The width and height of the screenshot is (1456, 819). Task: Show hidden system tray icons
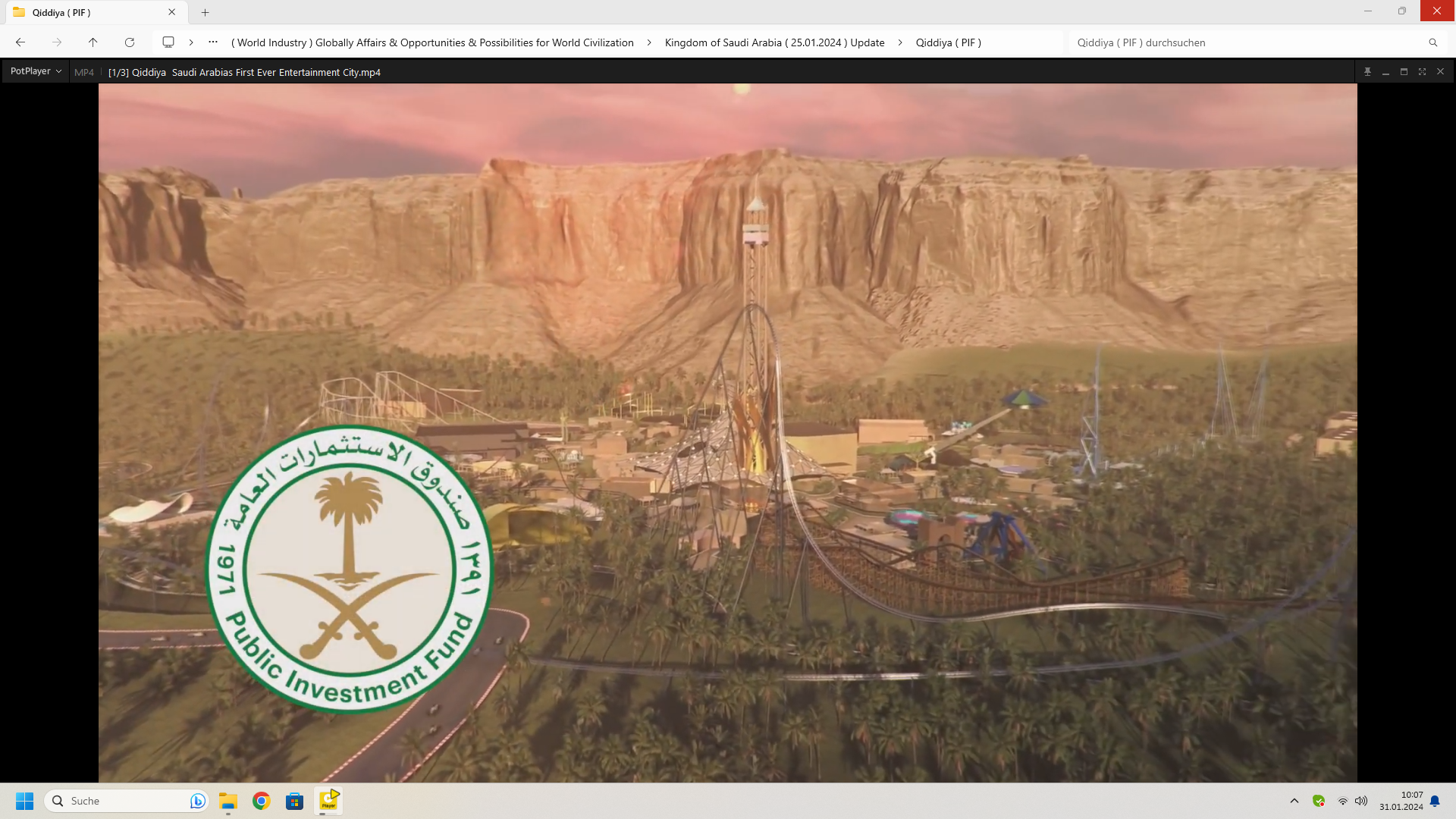[x=1294, y=801]
